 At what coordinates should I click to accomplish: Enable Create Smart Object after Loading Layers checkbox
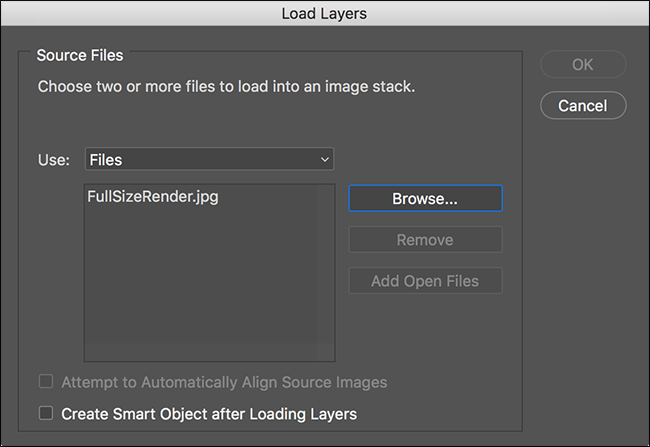(45, 412)
